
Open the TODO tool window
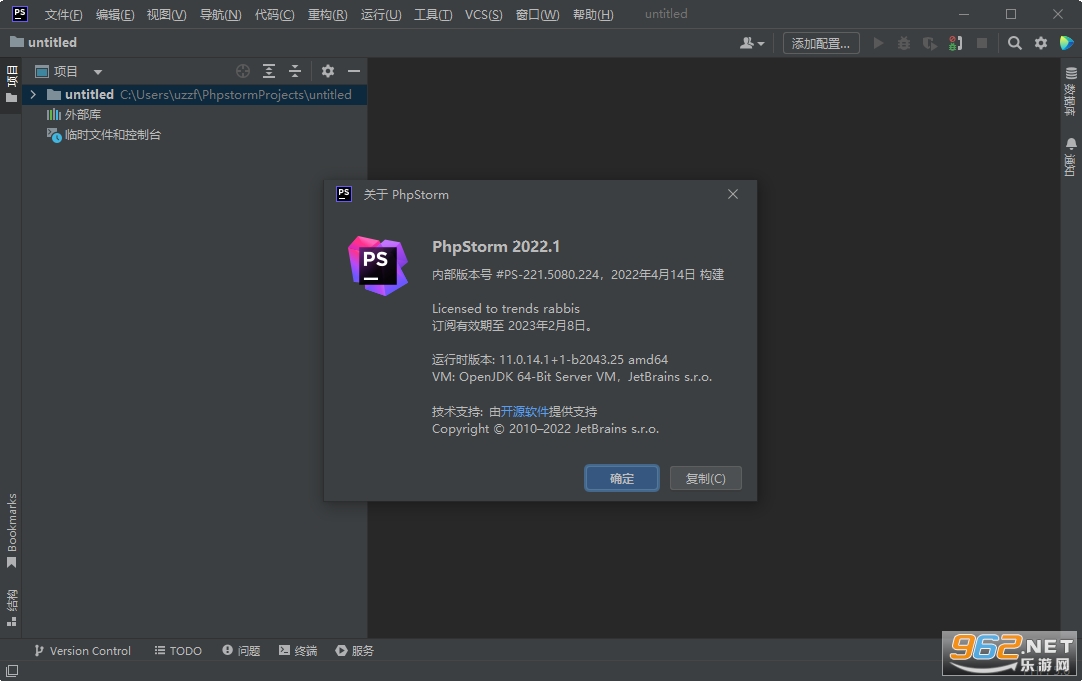(x=178, y=651)
